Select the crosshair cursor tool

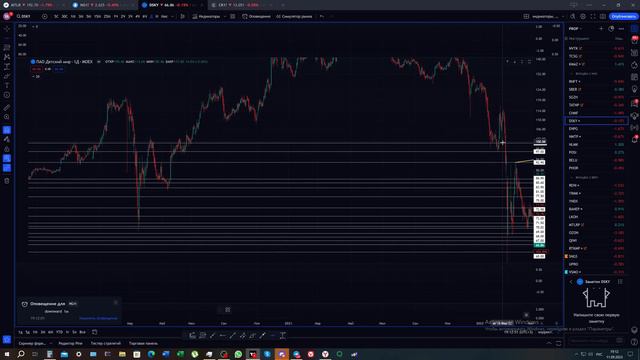point(7,29)
